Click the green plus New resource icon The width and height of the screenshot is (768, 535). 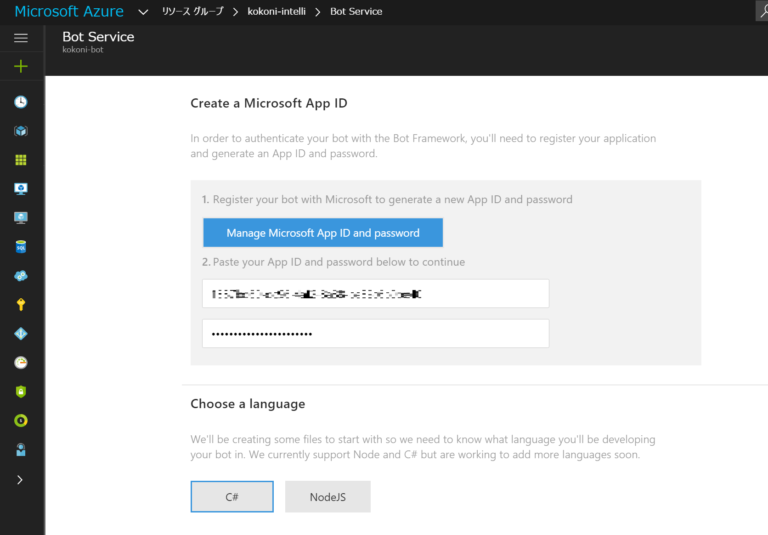point(21,66)
